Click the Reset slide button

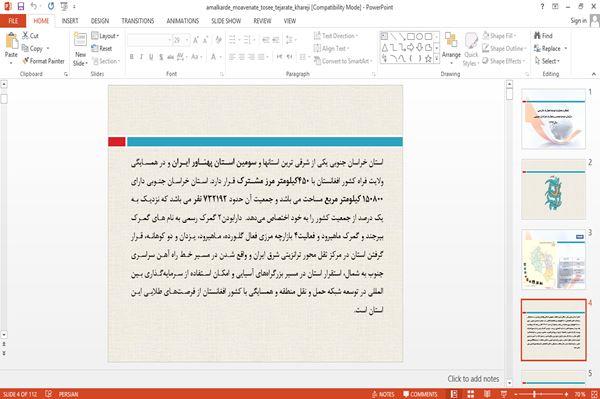(102, 49)
